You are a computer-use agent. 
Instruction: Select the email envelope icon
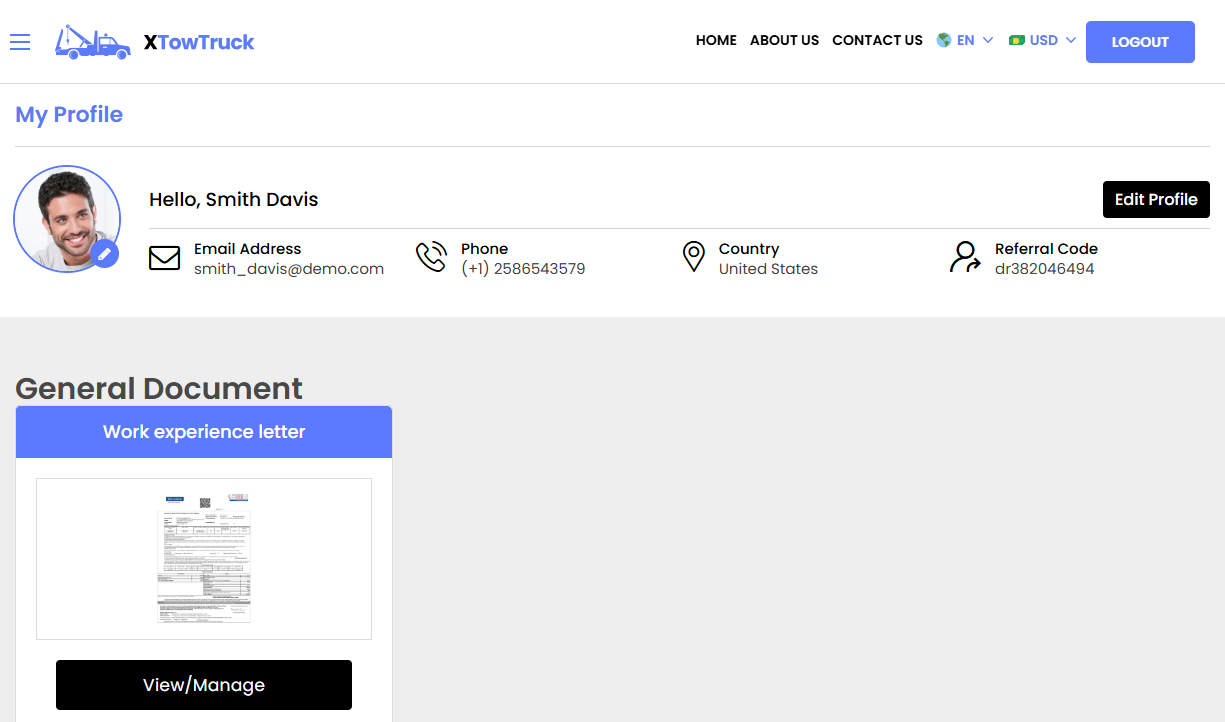(x=164, y=258)
